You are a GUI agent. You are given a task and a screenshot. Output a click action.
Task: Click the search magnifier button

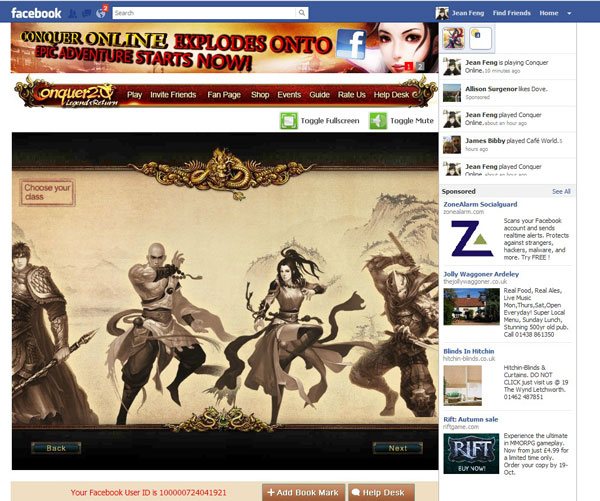[302, 13]
